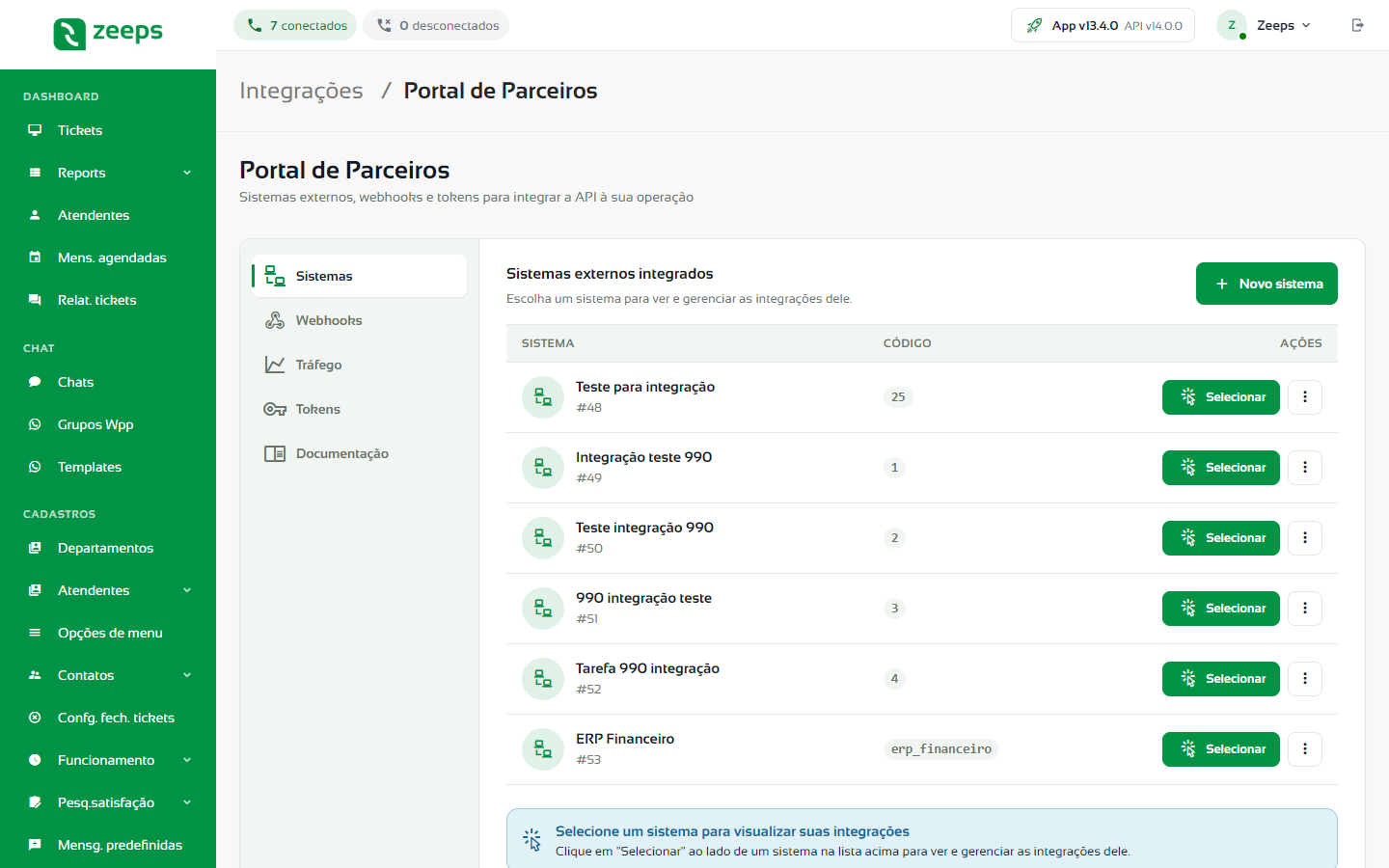Expand the Contatos submenu chevron
The height and width of the screenshot is (868, 1389).
tap(187, 675)
